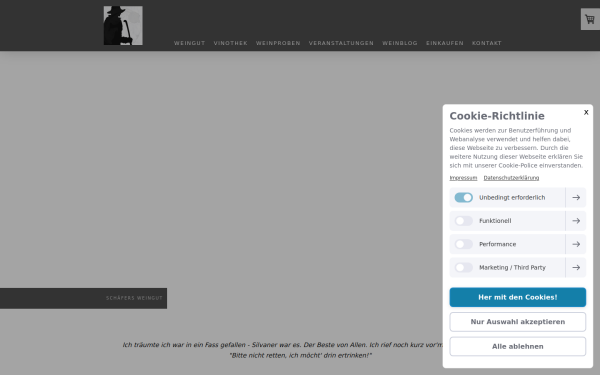Enable the Performance cookies switch
This screenshot has height=375, width=600.
464,244
